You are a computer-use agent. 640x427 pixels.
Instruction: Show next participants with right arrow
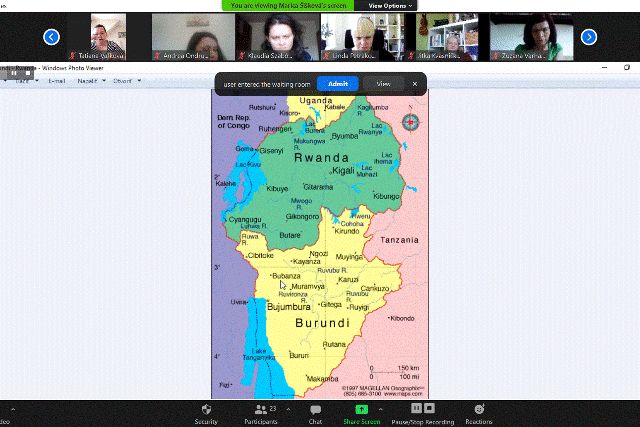[589, 37]
